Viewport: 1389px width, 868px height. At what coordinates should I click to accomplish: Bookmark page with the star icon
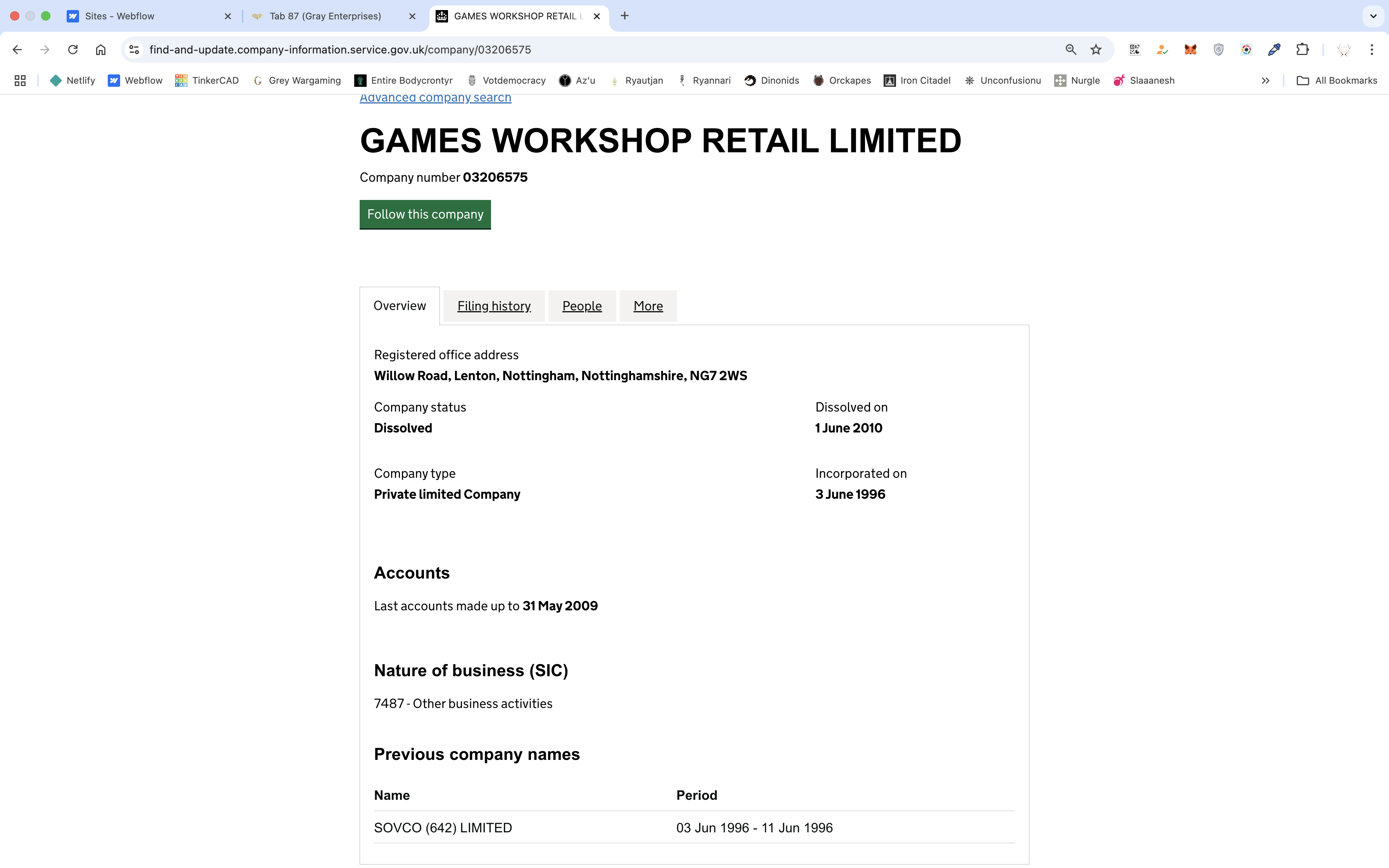1096,49
